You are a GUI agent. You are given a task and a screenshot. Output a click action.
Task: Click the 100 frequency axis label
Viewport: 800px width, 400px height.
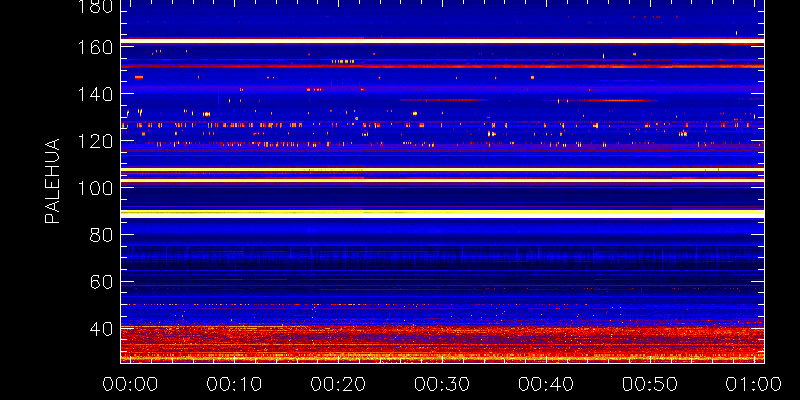(x=95, y=188)
